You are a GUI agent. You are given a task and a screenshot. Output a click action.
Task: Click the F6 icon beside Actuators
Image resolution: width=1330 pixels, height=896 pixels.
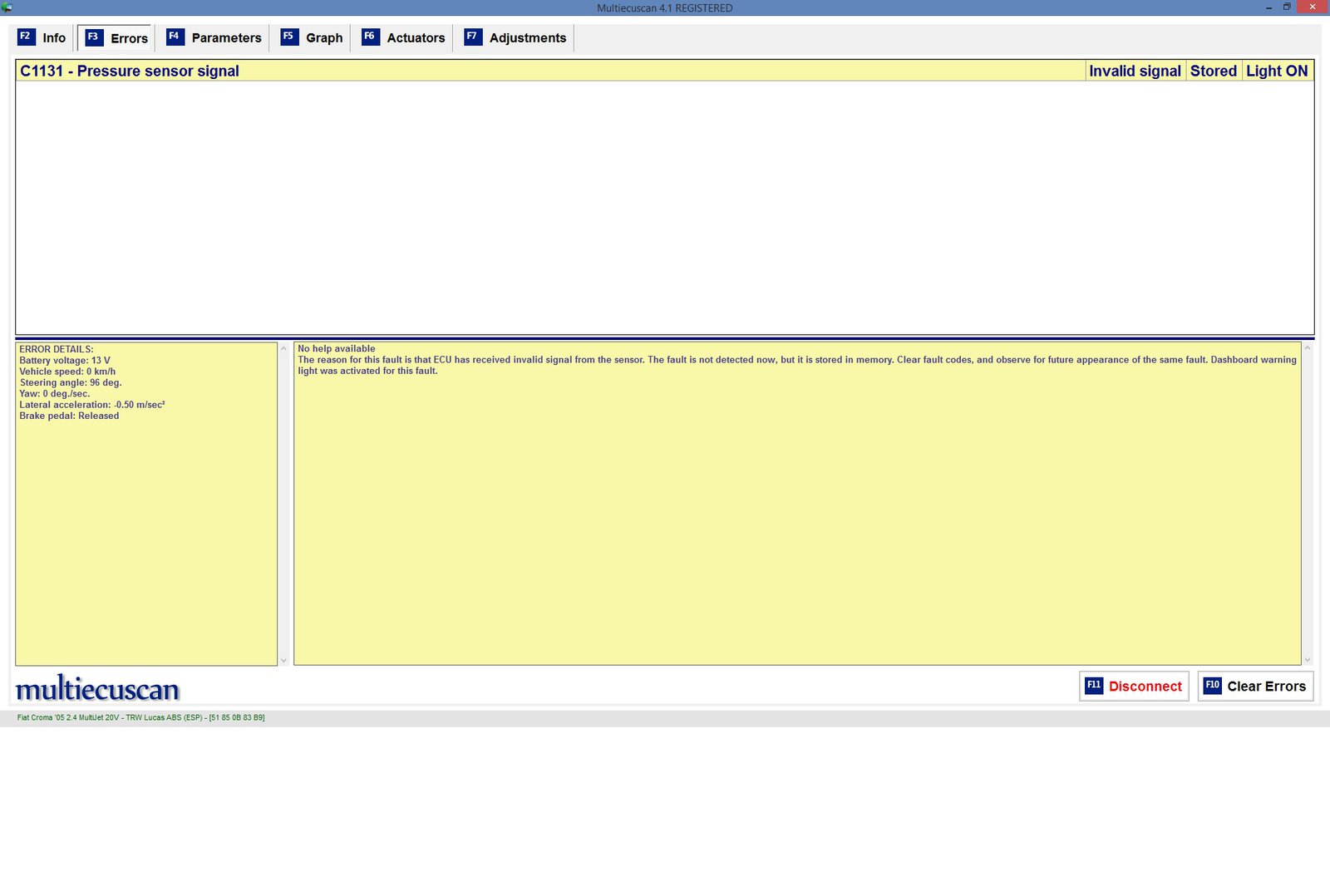[x=370, y=37]
